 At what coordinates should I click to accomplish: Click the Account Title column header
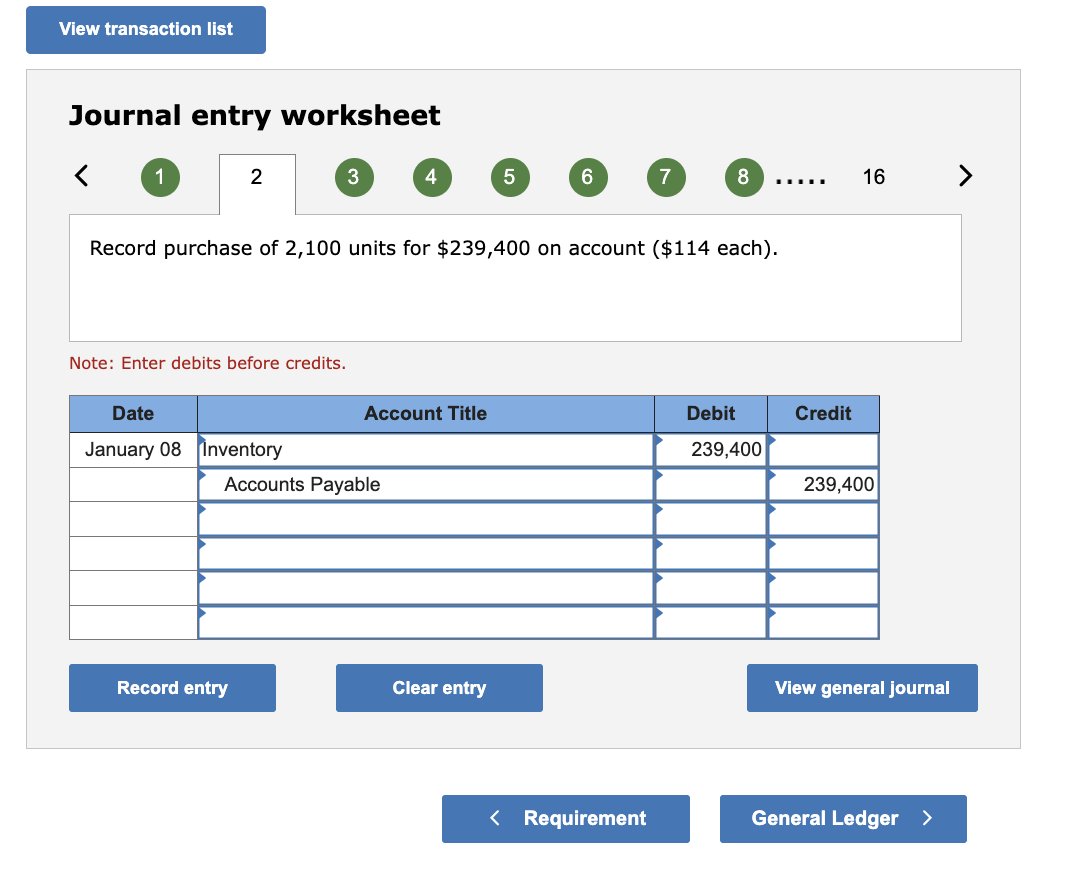tap(426, 413)
